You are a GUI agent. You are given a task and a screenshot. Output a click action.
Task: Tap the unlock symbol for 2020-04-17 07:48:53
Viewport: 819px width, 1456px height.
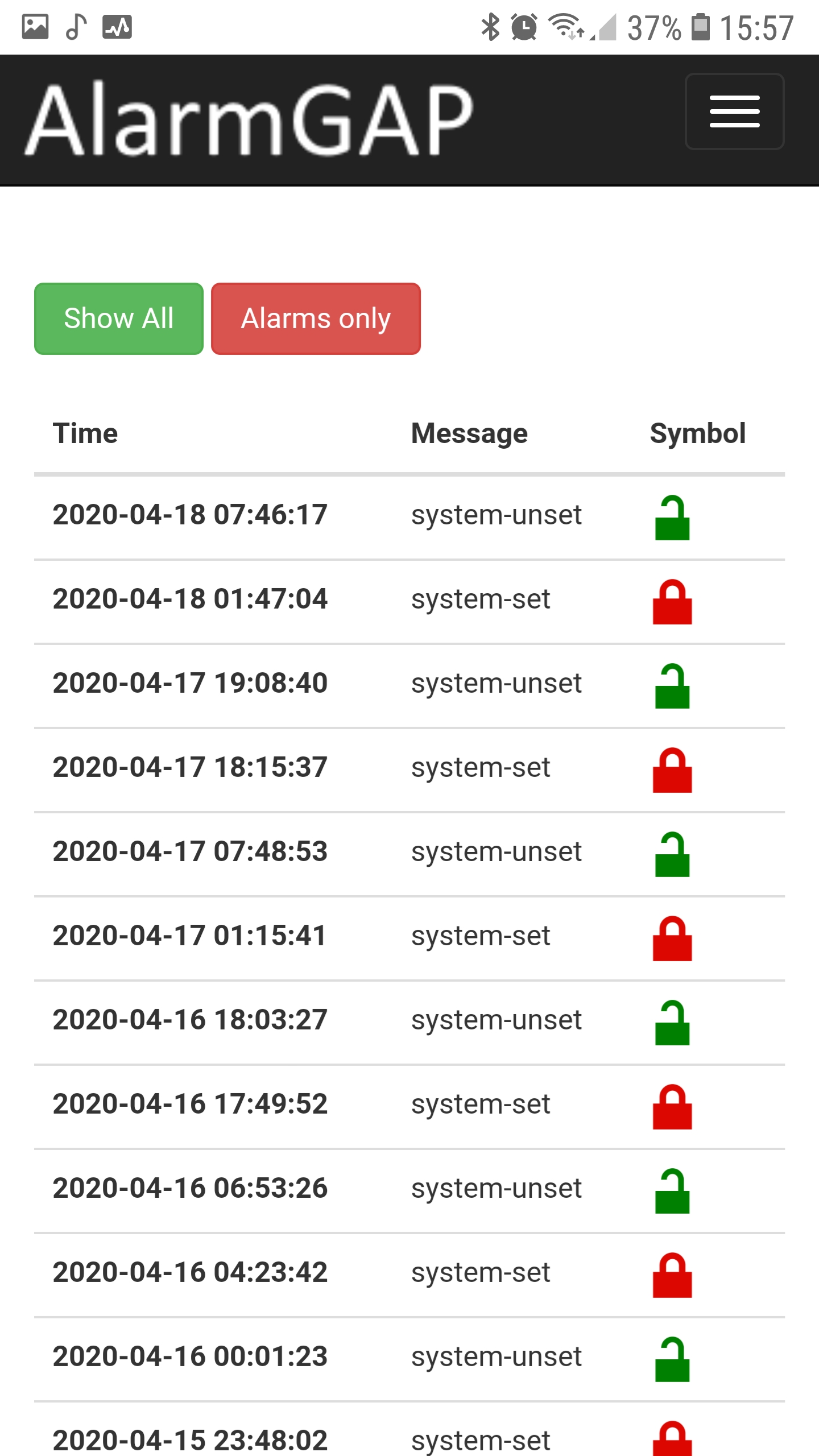coord(672,854)
